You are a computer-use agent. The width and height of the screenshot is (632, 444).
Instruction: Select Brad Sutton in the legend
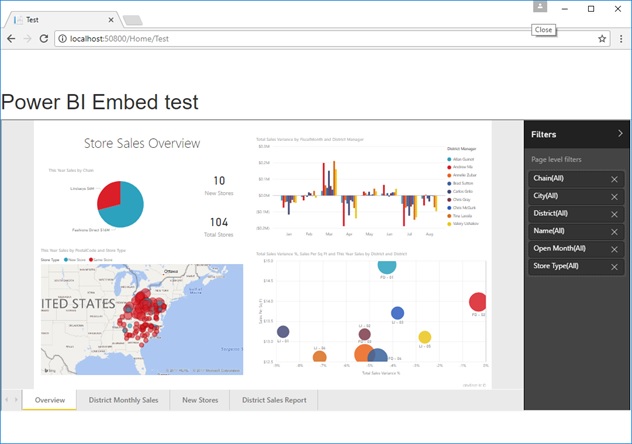click(x=460, y=183)
